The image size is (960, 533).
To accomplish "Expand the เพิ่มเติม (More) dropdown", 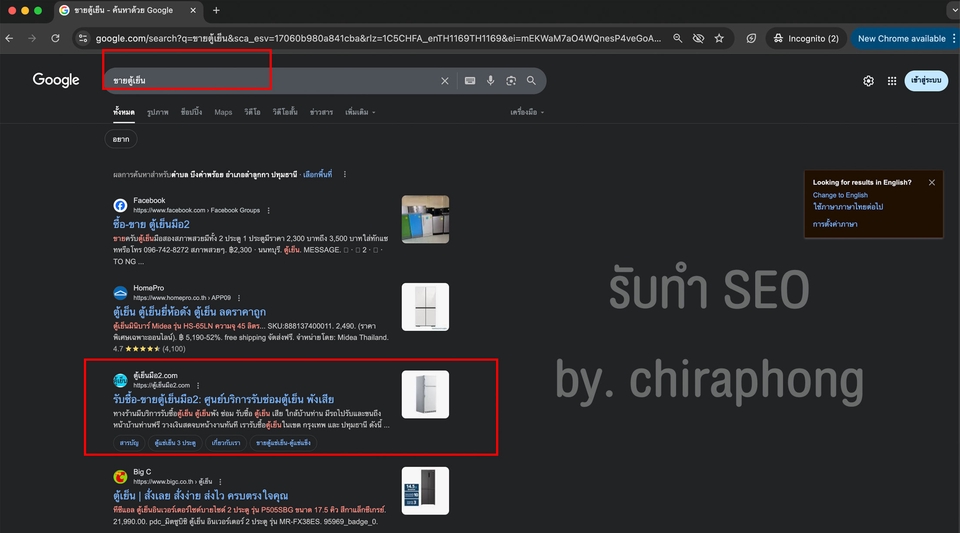I will pyautogui.click(x=360, y=112).
